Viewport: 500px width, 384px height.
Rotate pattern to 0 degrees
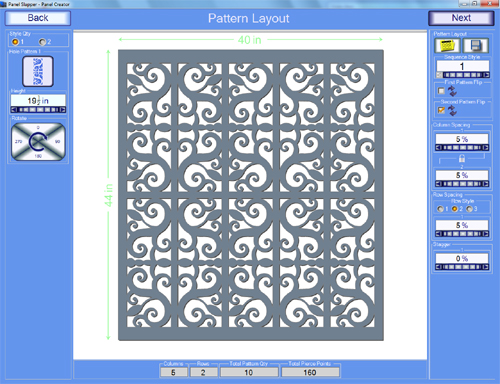coord(38,127)
